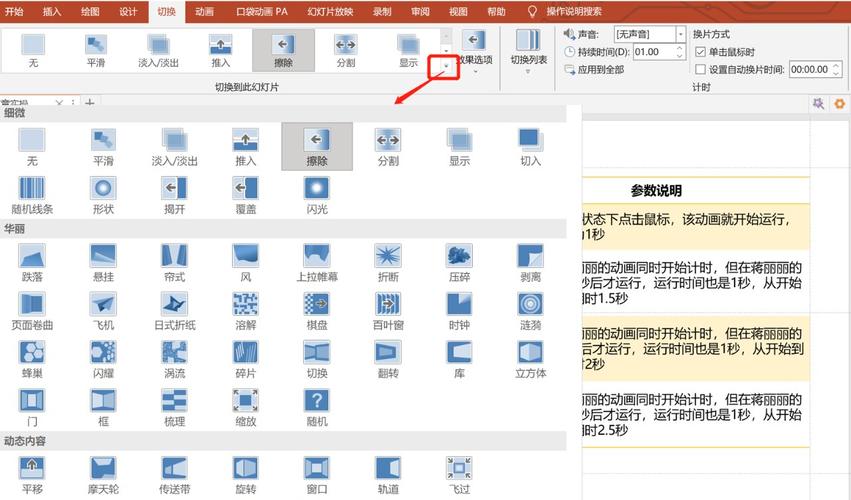This screenshot has width=851, height=500.
Task: Apply the 闪光 transition
Action: pyautogui.click(x=317, y=195)
